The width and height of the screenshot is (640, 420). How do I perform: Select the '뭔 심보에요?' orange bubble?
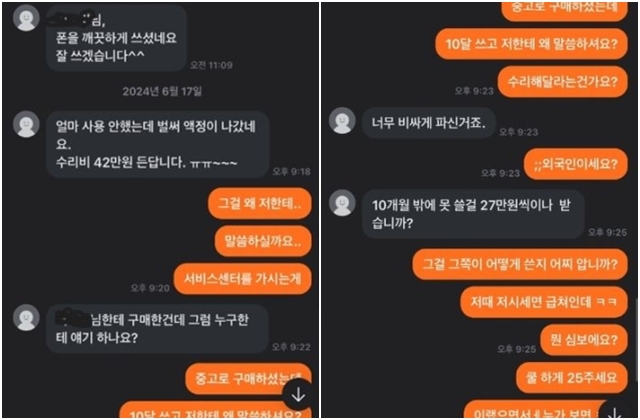point(584,340)
